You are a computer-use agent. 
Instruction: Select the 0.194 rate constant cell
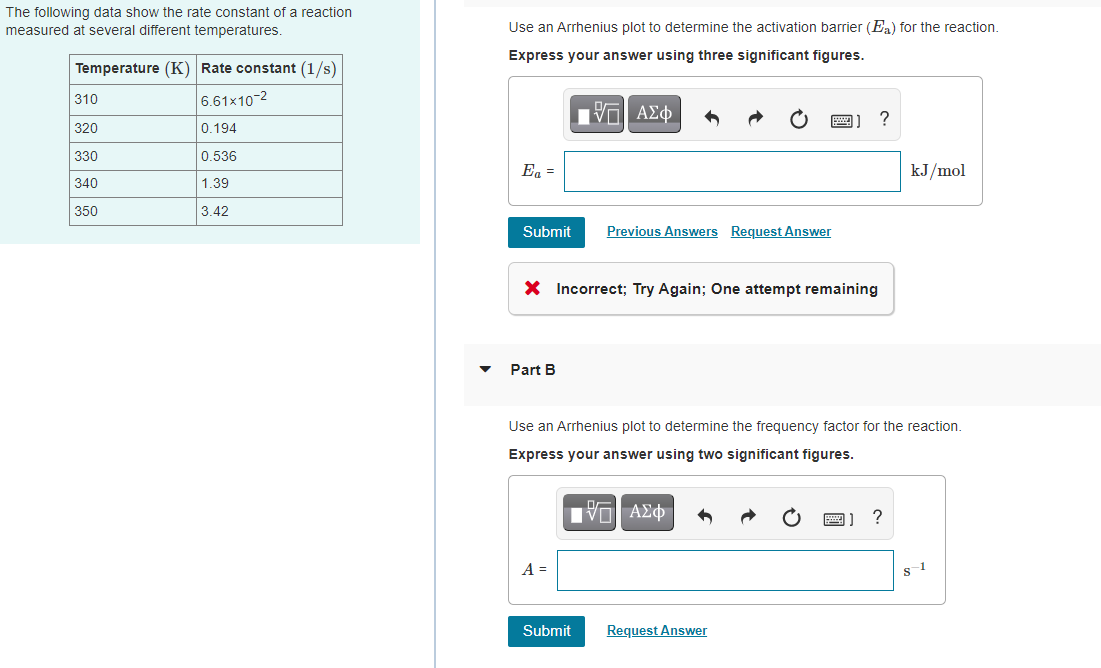pos(270,129)
